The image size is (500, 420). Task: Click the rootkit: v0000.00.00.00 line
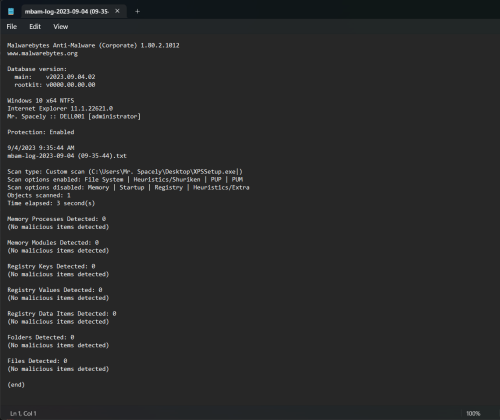pyautogui.click(x=55, y=85)
